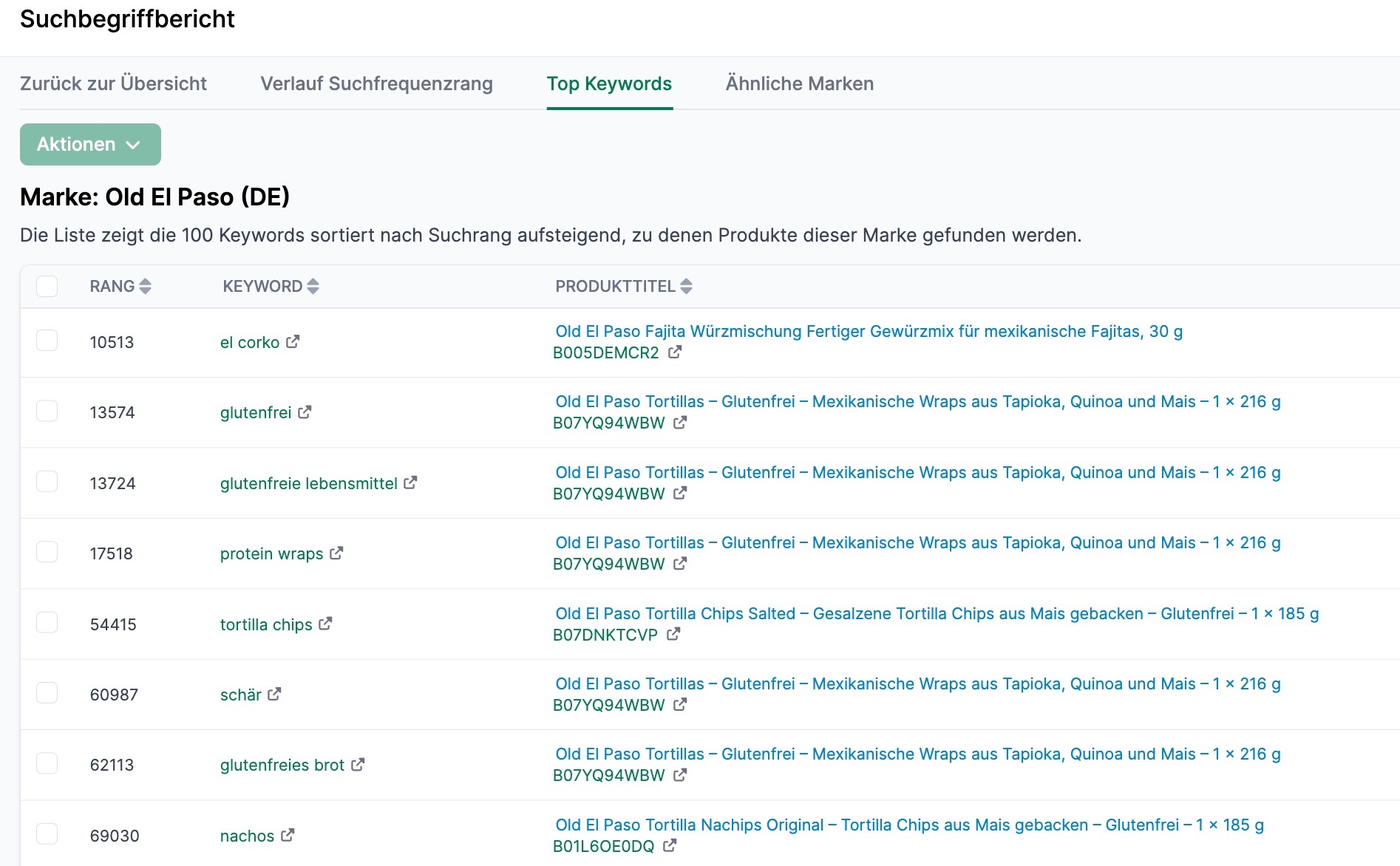Sort table by PRODUKTTITEL column arrows
The width and height of the screenshot is (1400, 866).
coord(686,286)
